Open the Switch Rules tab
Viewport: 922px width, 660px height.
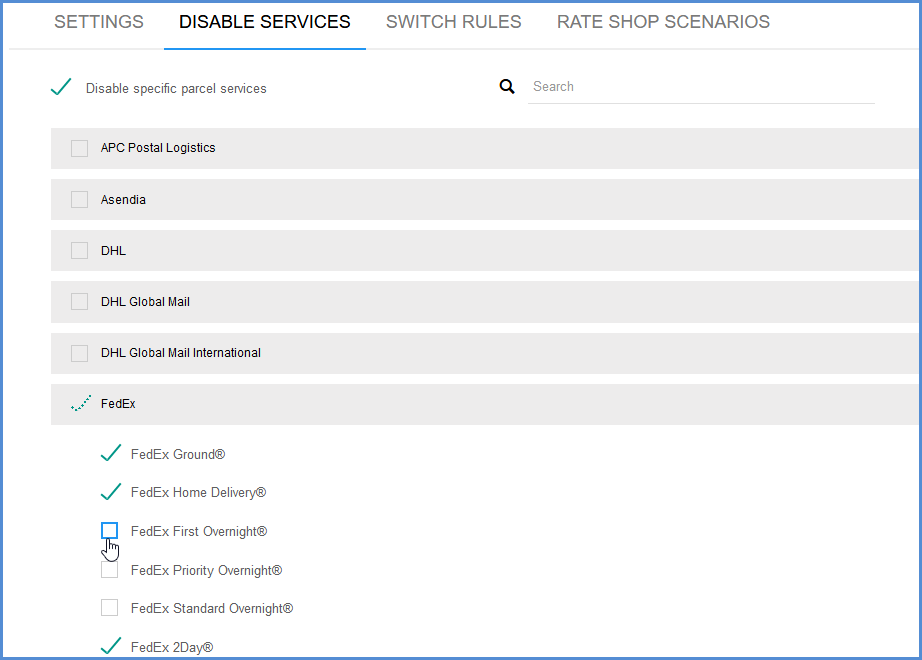click(453, 21)
